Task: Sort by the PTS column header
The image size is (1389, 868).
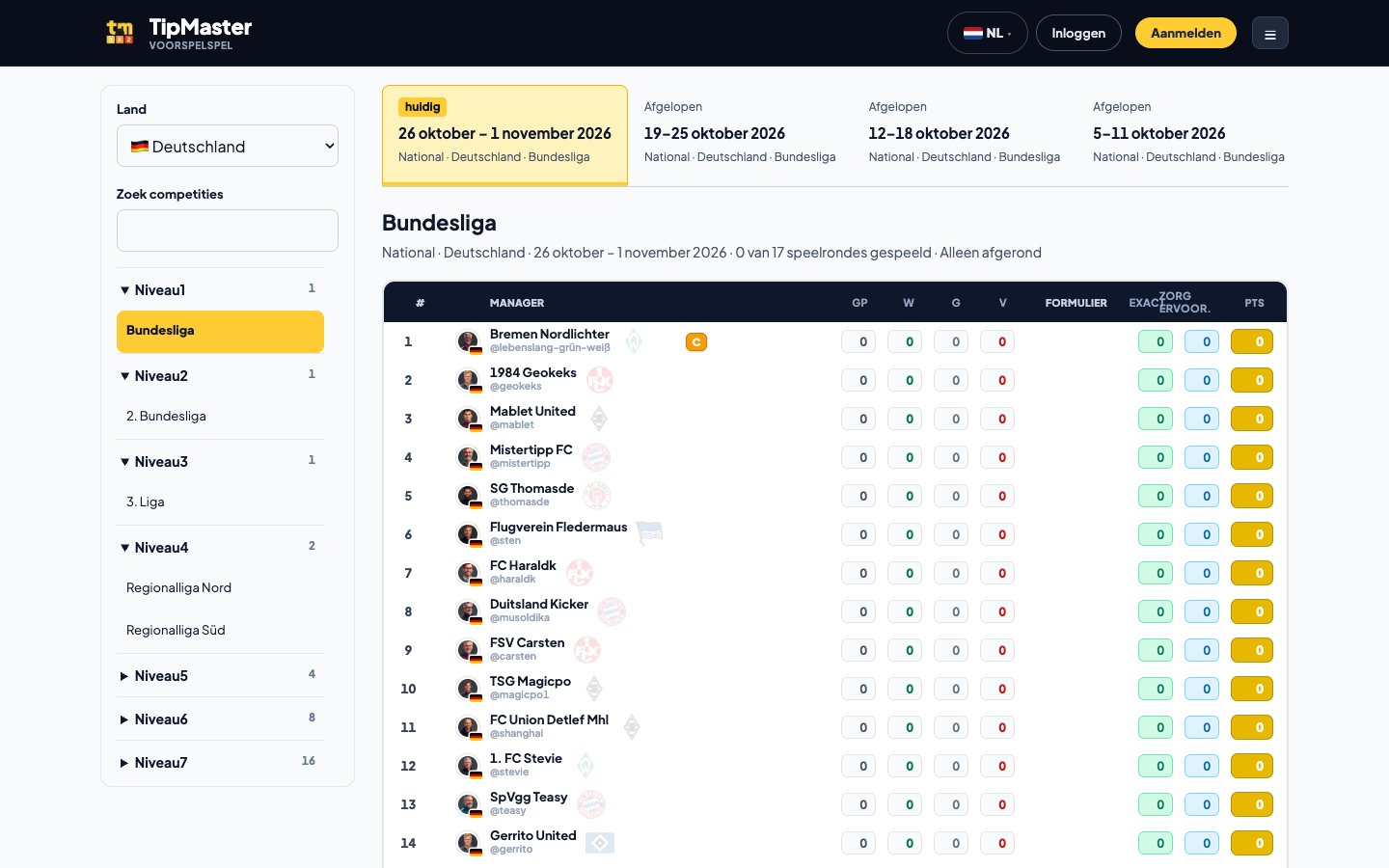Action: click(1254, 303)
